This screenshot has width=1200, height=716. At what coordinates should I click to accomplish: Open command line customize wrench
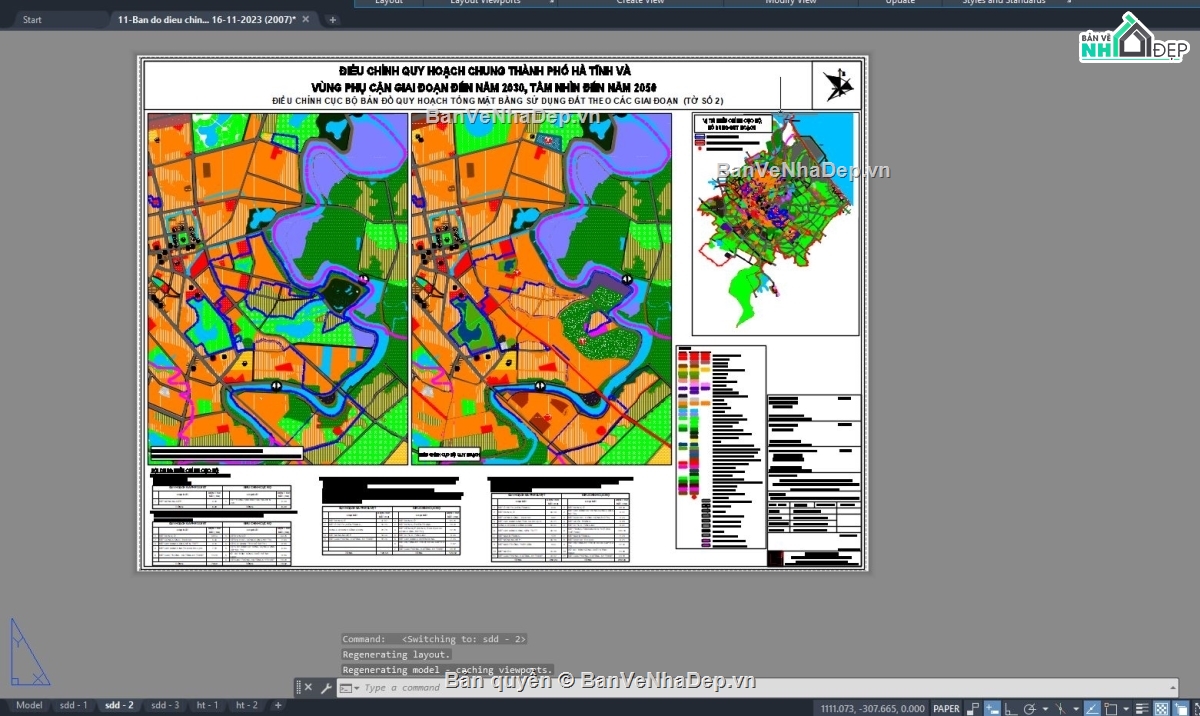326,688
